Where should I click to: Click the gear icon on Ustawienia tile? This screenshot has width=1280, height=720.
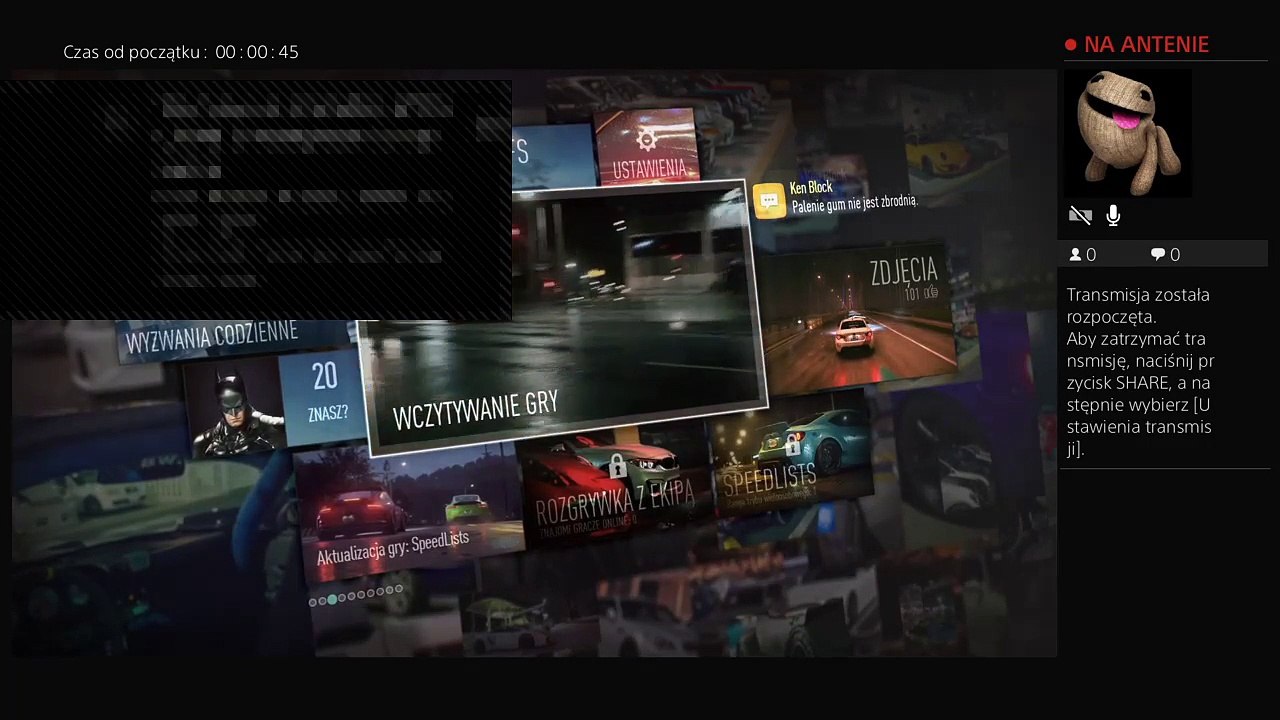(x=647, y=138)
